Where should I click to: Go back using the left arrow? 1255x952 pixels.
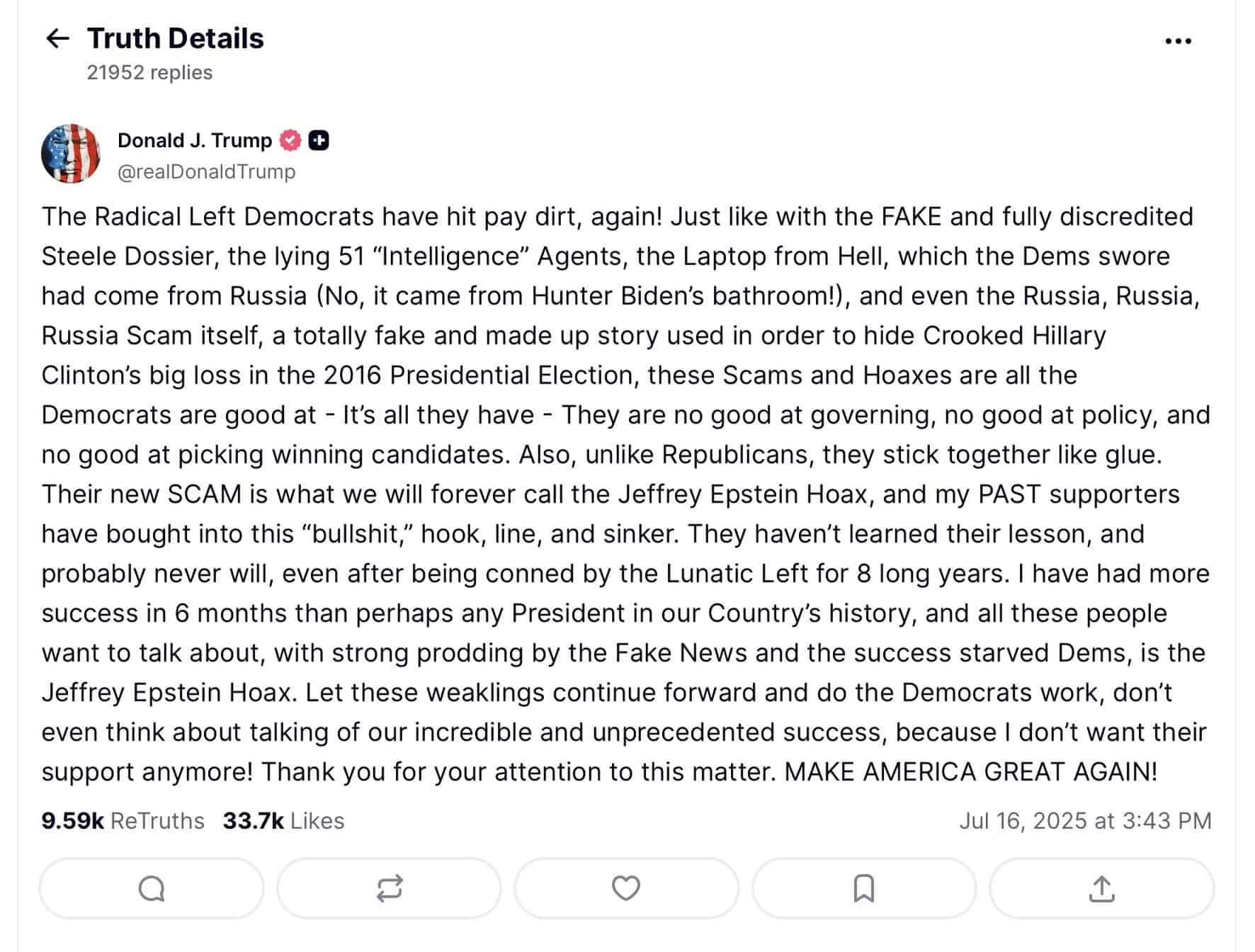[x=57, y=38]
